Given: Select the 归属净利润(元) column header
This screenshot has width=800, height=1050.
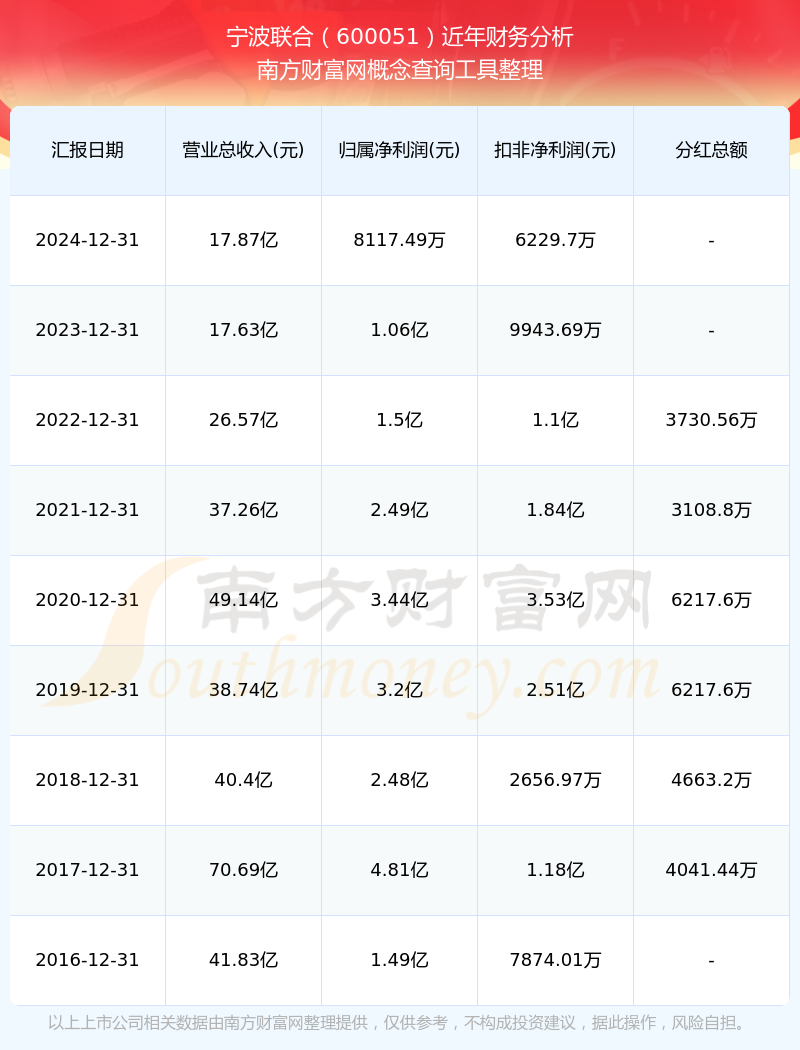Looking at the screenshot, I should click(x=400, y=150).
